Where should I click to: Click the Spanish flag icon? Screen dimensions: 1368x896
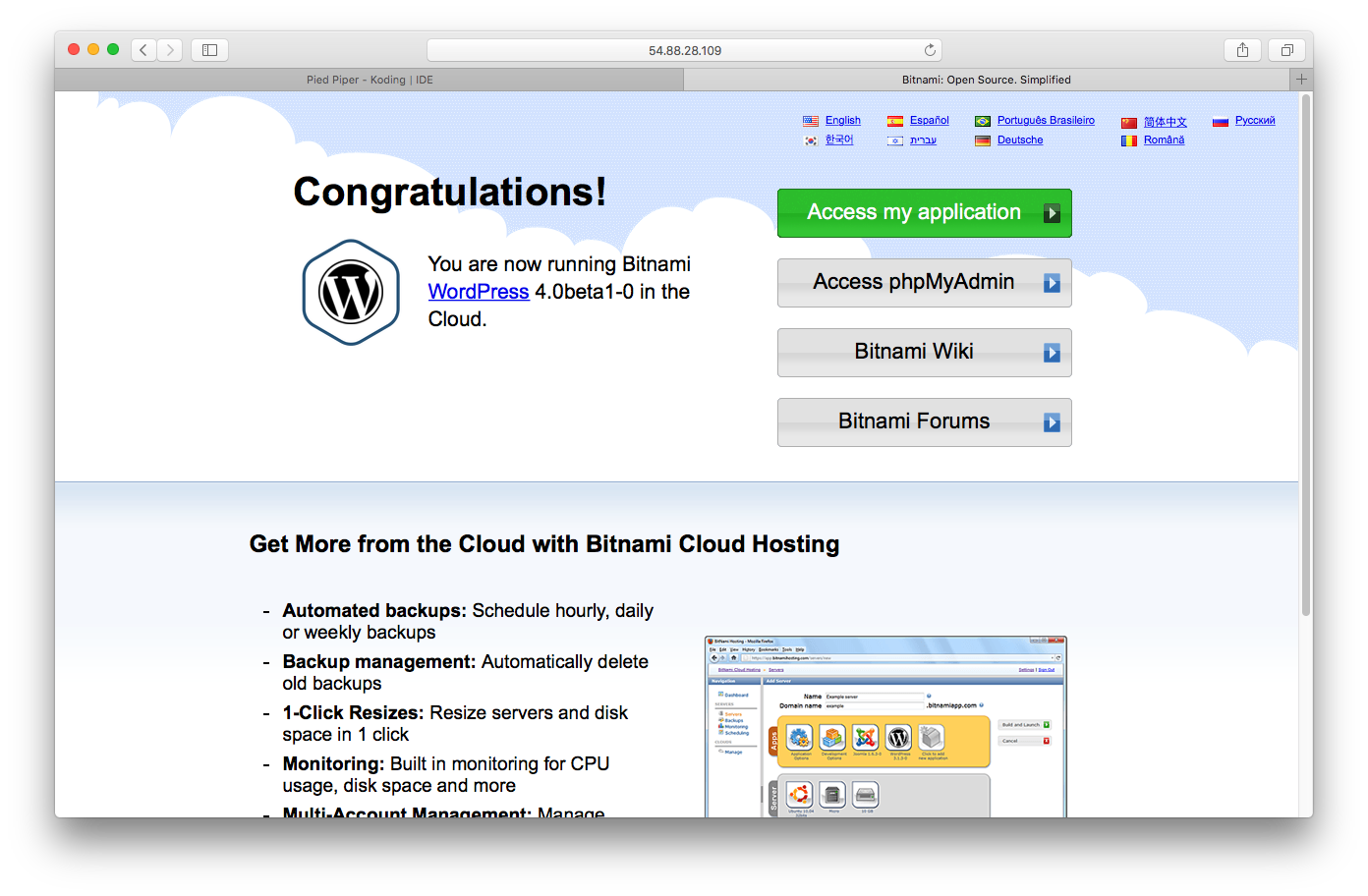coord(895,121)
